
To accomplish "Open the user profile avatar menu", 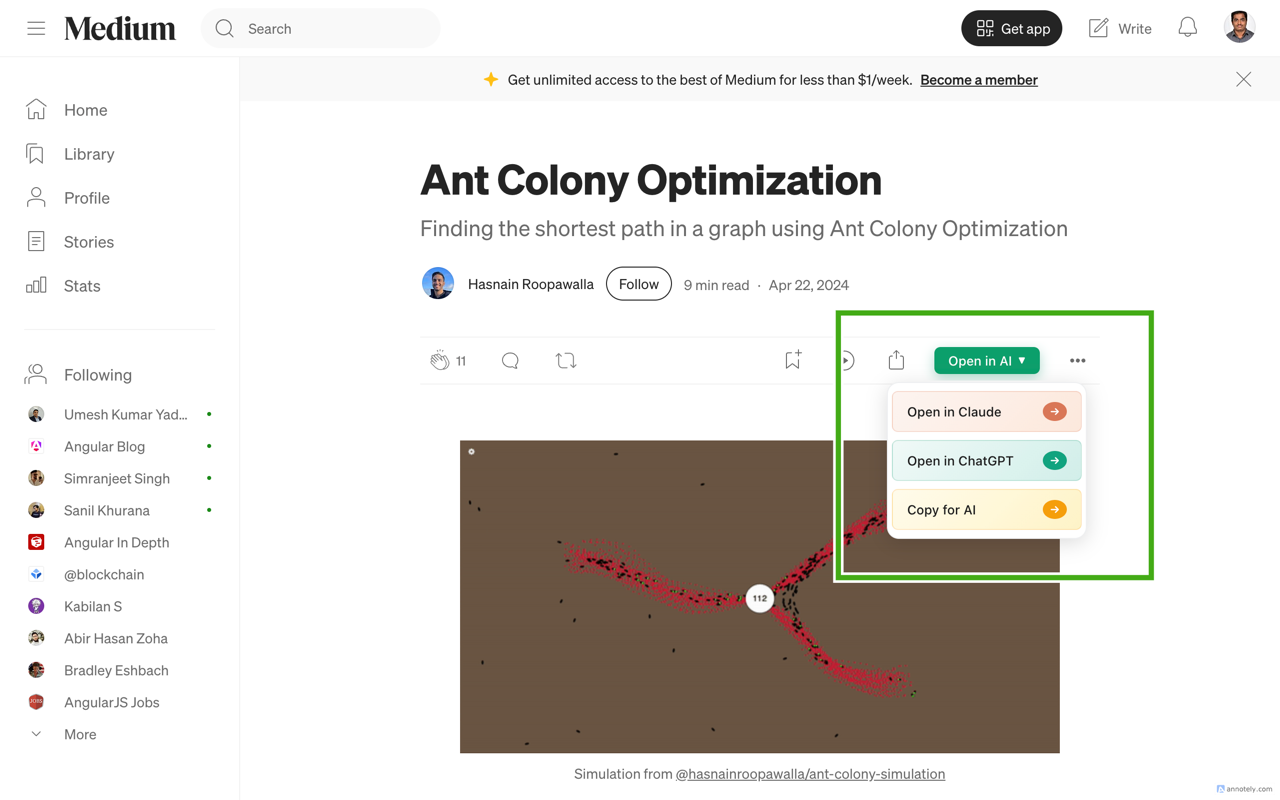I will (1240, 28).
